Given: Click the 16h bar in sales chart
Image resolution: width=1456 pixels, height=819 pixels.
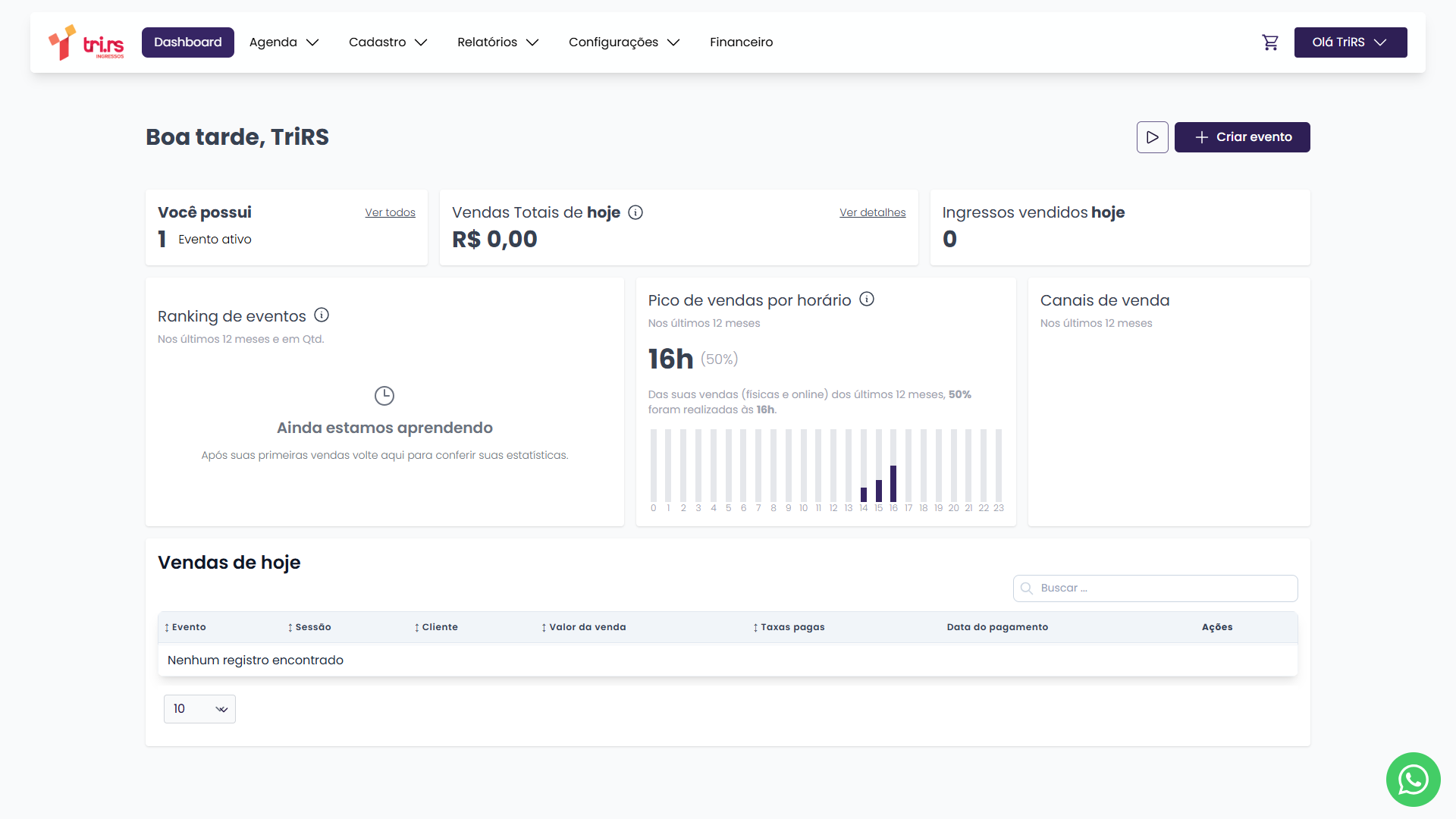Looking at the screenshot, I should (893, 483).
